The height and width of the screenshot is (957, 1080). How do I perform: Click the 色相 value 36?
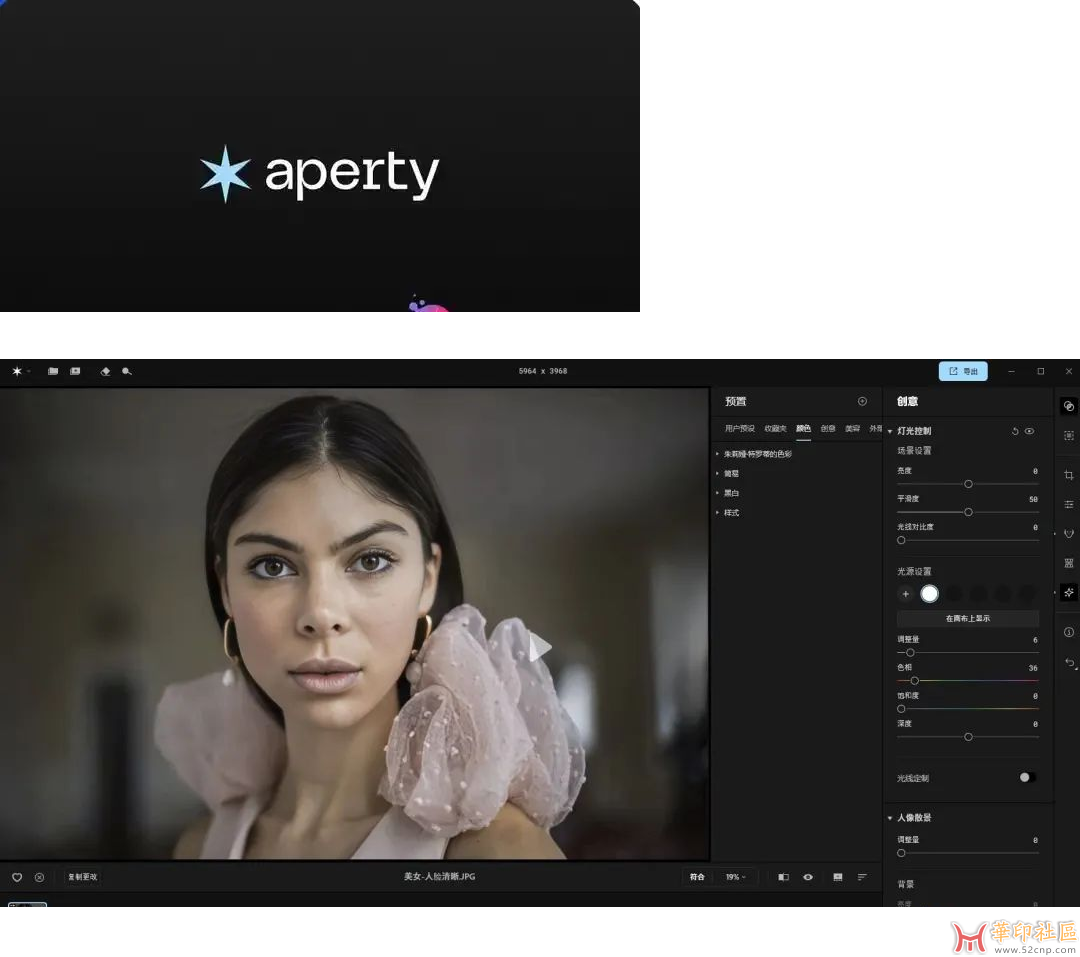click(x=1033, y=668)
